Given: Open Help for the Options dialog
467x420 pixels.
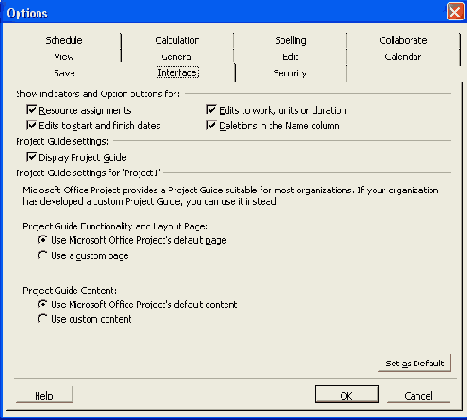Looking at the screenshot, I should [44, 395].
